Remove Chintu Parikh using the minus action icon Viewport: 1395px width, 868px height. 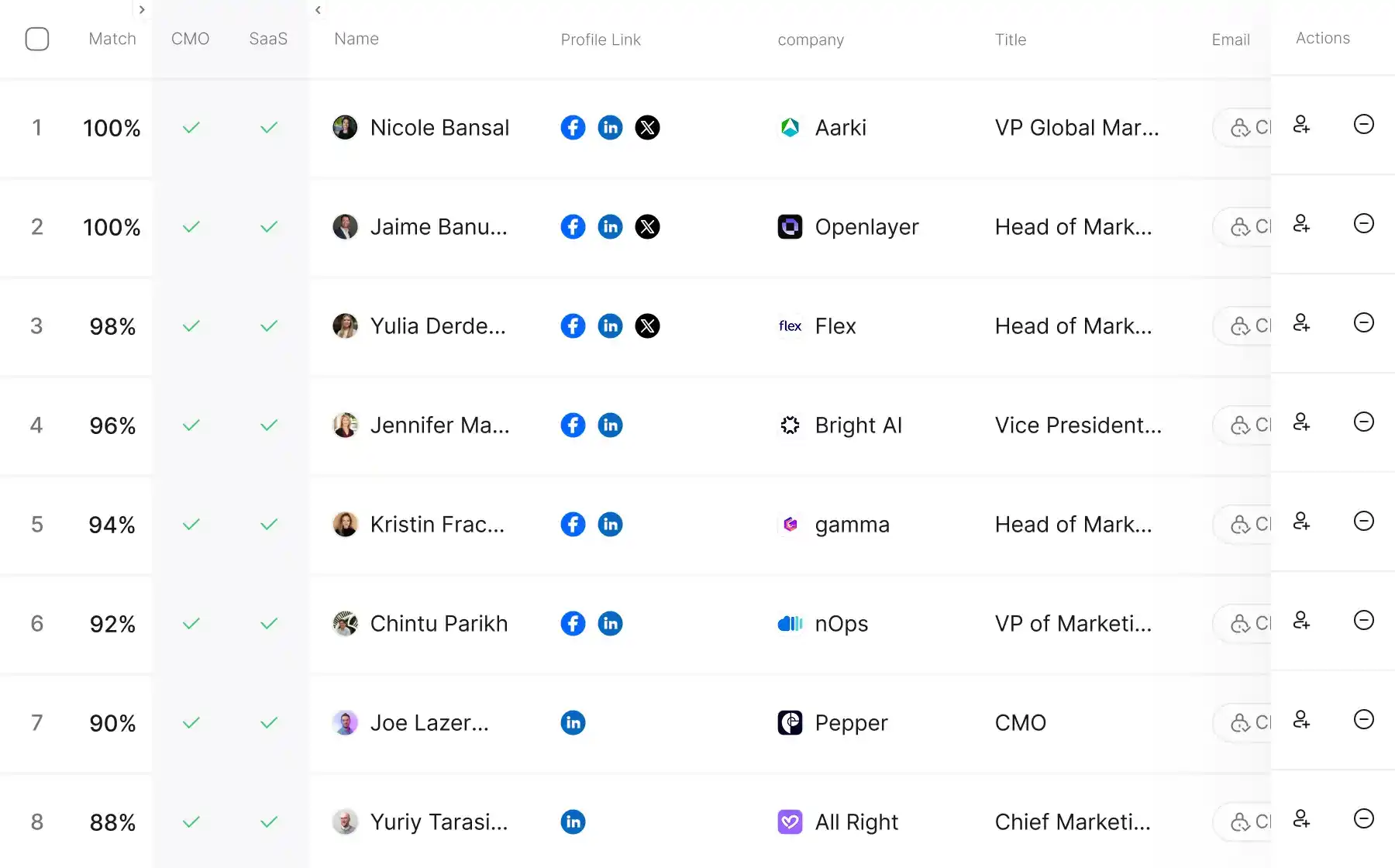point(1364,620)
